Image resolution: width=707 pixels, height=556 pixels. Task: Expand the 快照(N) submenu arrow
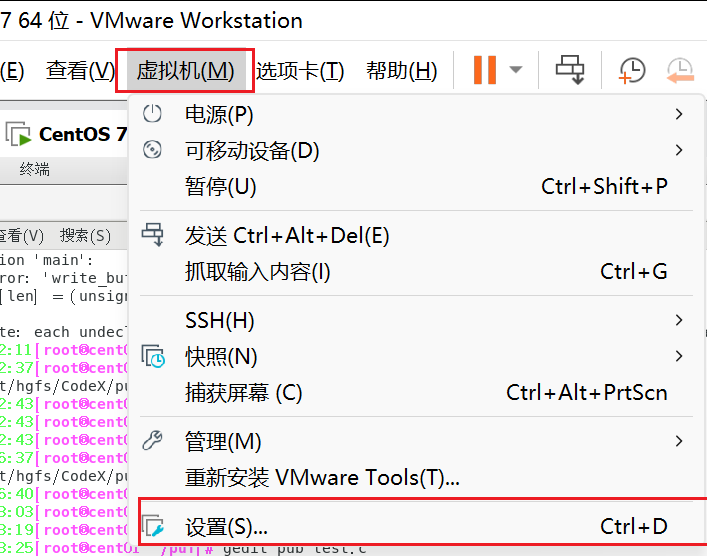tap(679, 356)
